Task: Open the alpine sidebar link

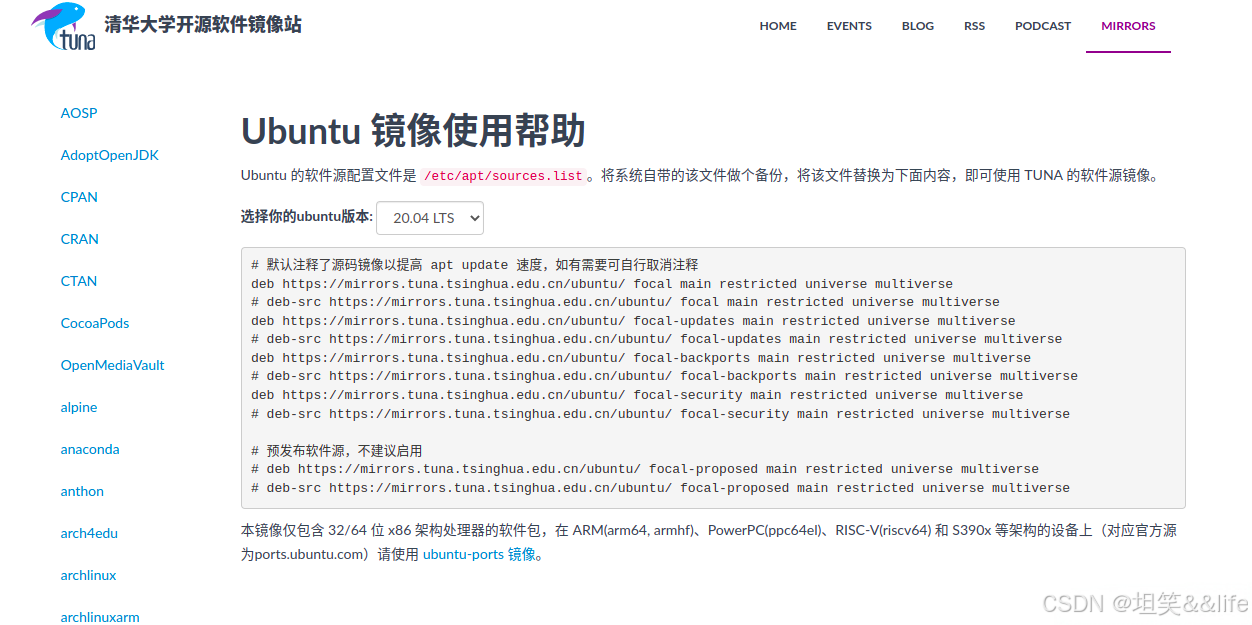Action: click(x=79, y=407)
